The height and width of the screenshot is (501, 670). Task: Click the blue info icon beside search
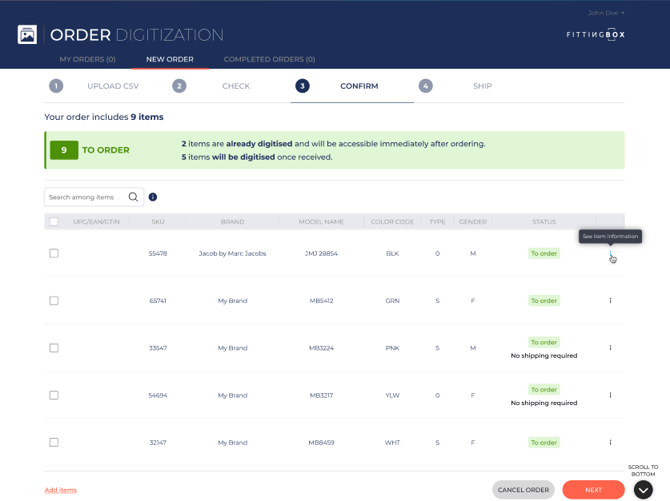(153, 197)
